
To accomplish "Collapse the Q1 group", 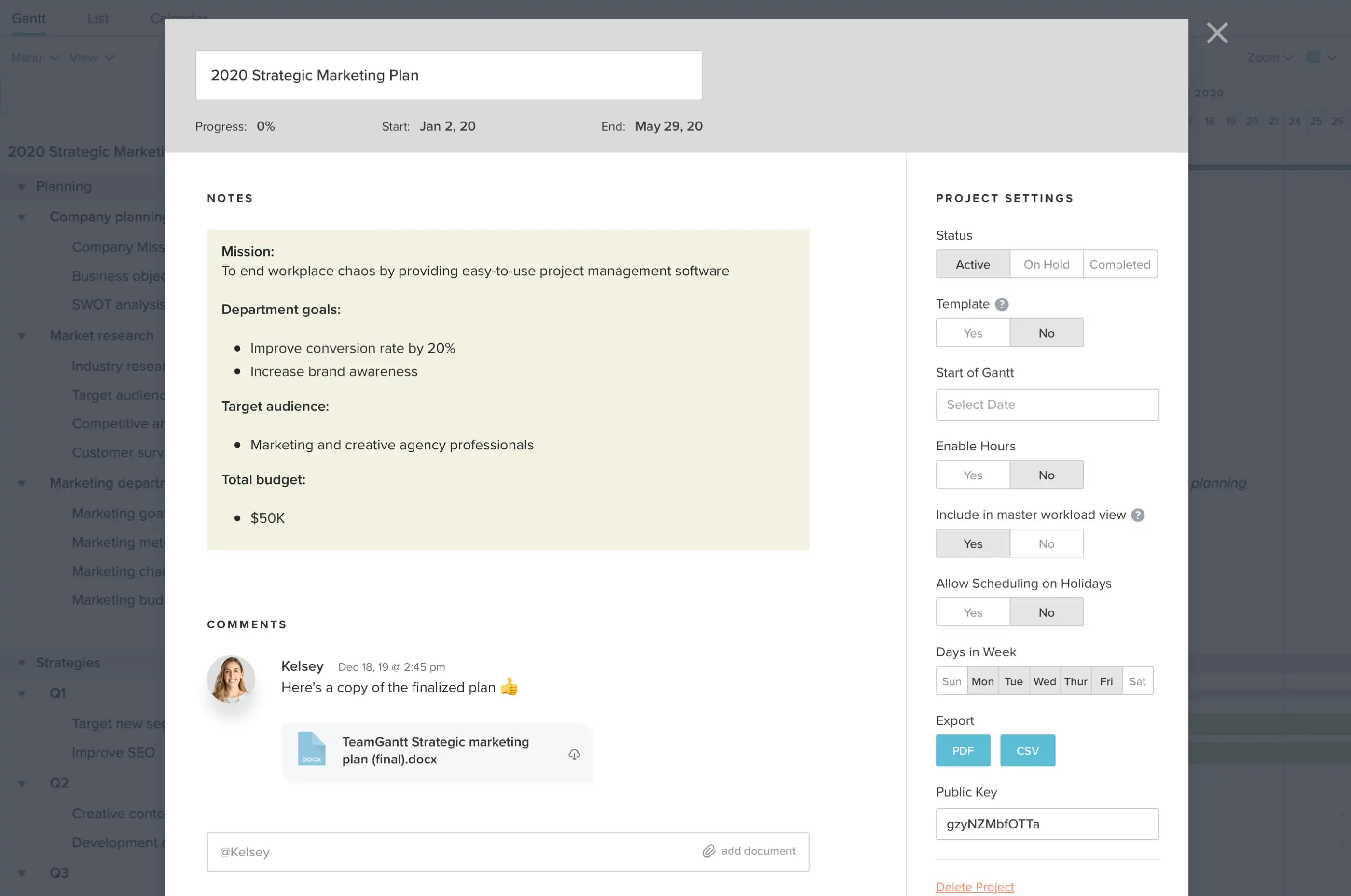I will pos(22,694).
